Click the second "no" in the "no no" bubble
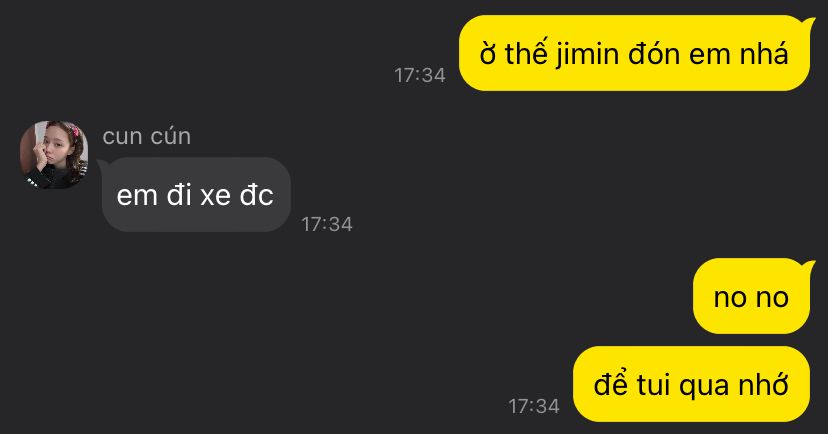 click(x=772, y=298)
